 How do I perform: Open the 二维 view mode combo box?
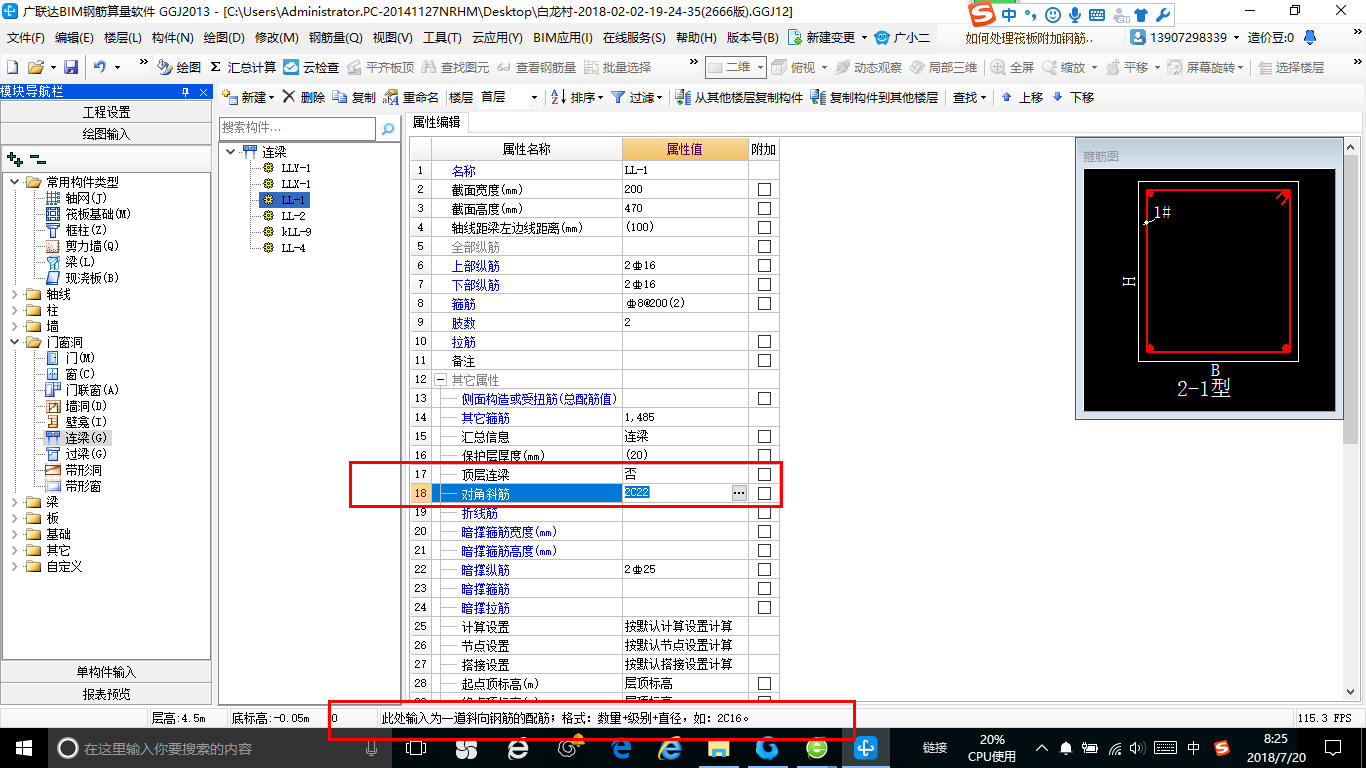pos(736,67)
